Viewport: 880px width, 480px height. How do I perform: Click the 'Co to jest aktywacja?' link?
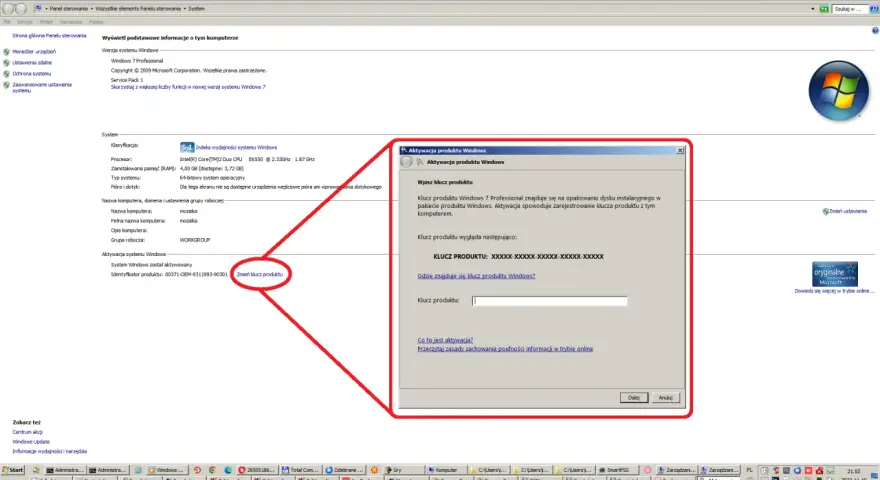click(x=445, y=340)
